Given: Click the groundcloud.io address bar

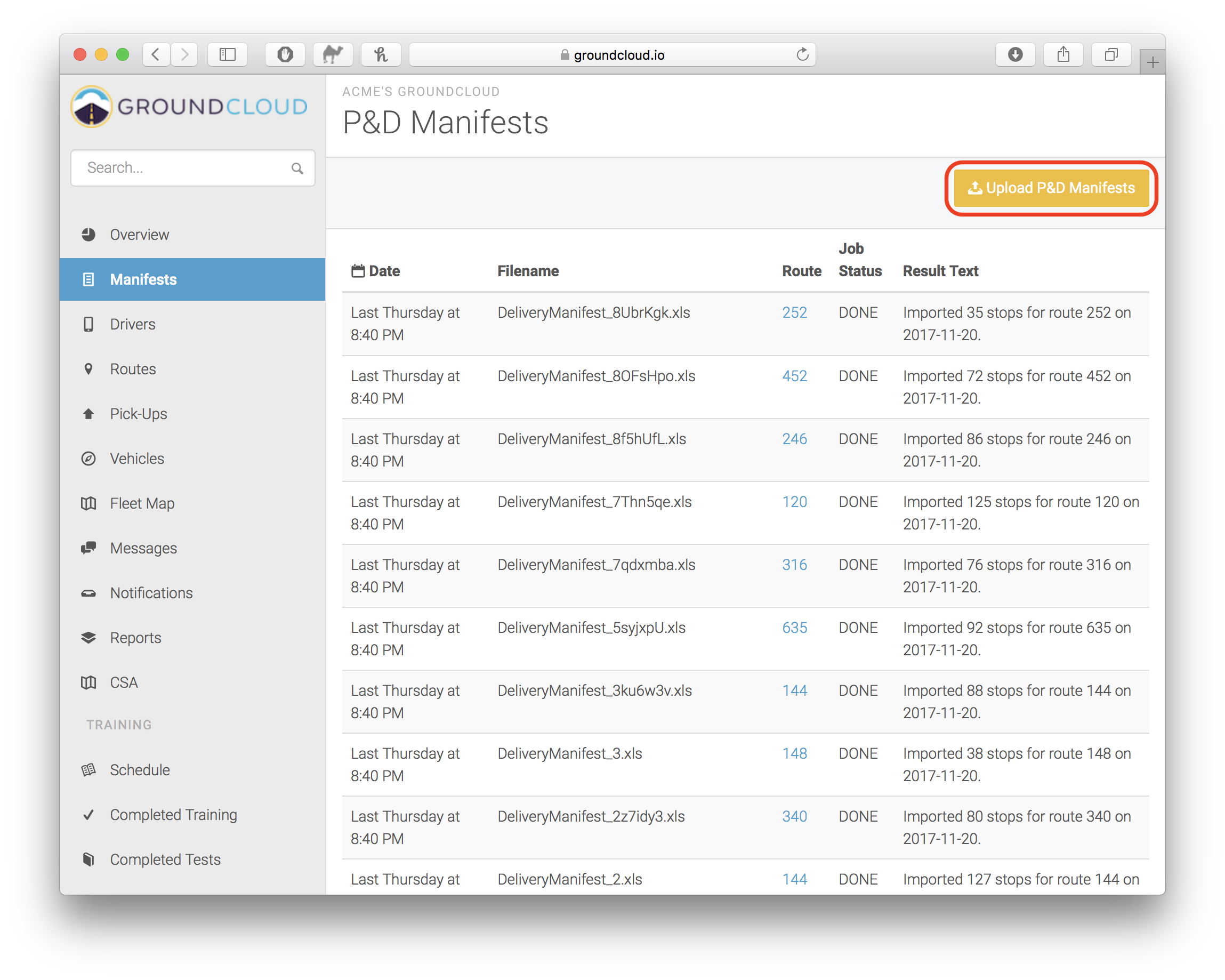Looking at the screenshot, I should pyautogui.click(x=612, y=54).
